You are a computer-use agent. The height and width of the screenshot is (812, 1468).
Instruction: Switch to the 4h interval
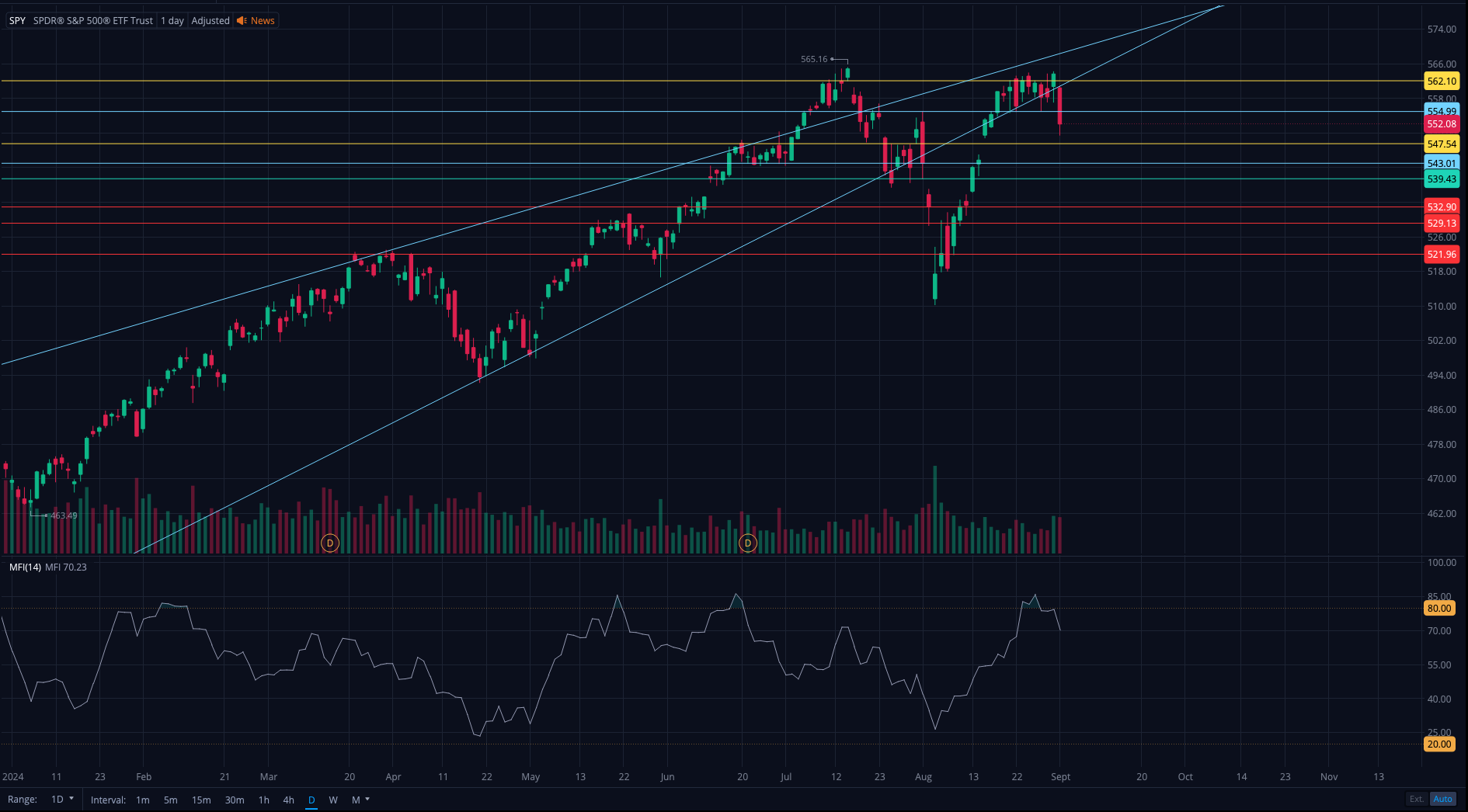pyautogui.click(x=288, y=800)
